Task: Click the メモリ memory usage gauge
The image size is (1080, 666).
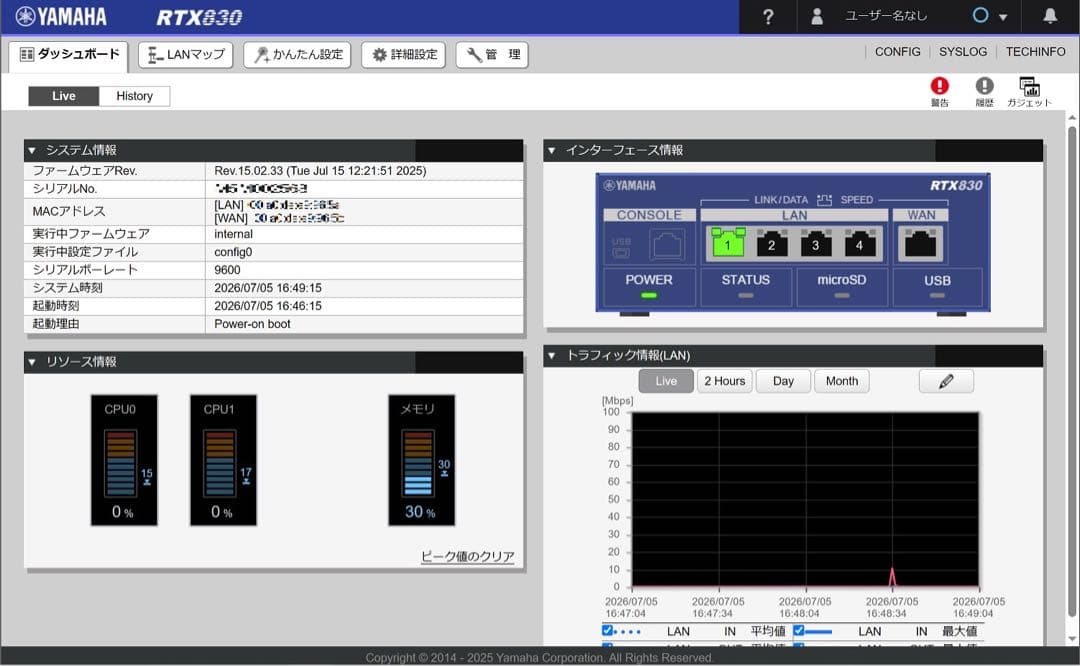Action: pos(422,460)
